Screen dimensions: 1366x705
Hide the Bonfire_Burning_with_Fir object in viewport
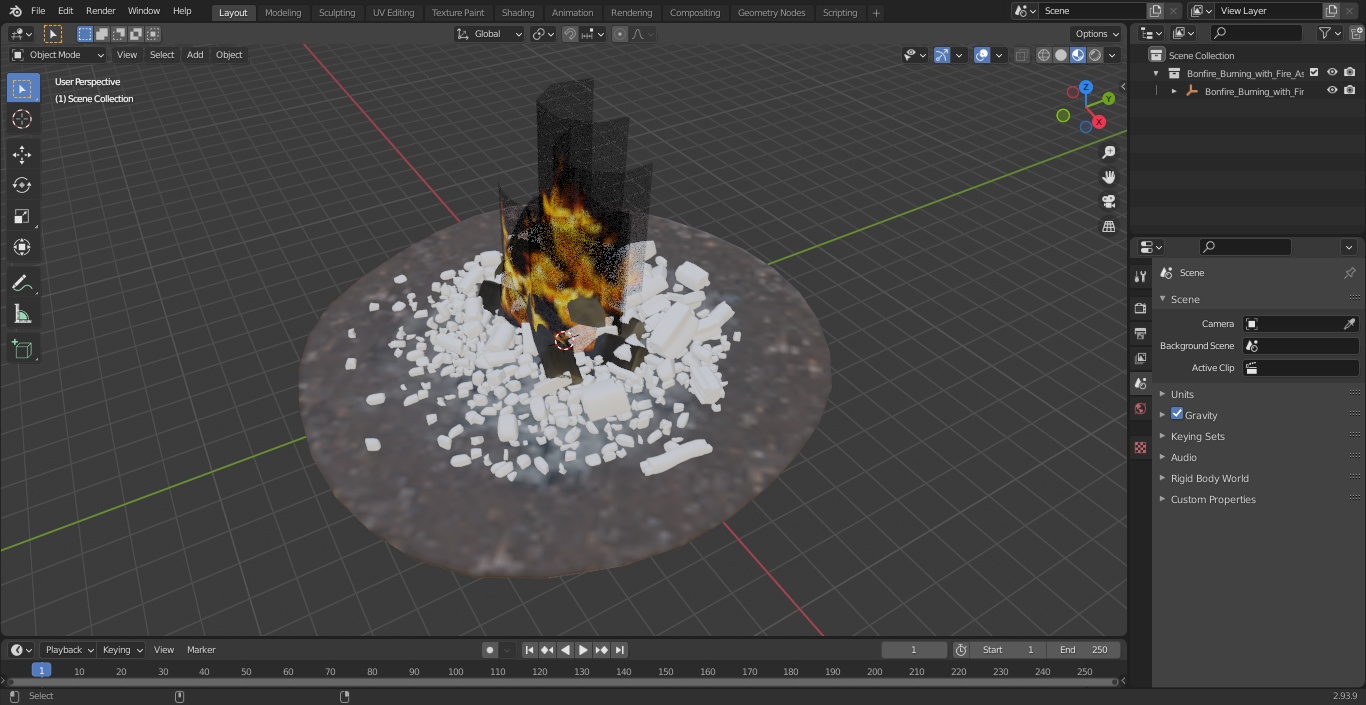click(1332, 90)
